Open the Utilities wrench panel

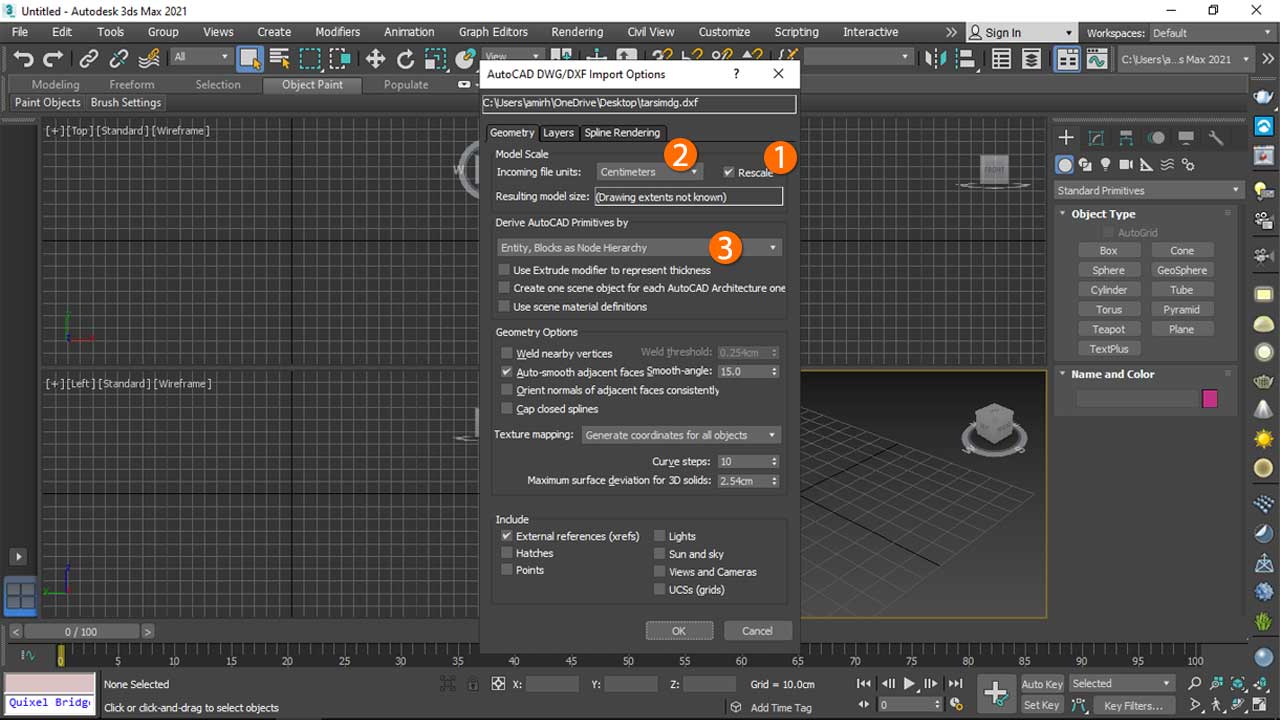coord(1216,138)
